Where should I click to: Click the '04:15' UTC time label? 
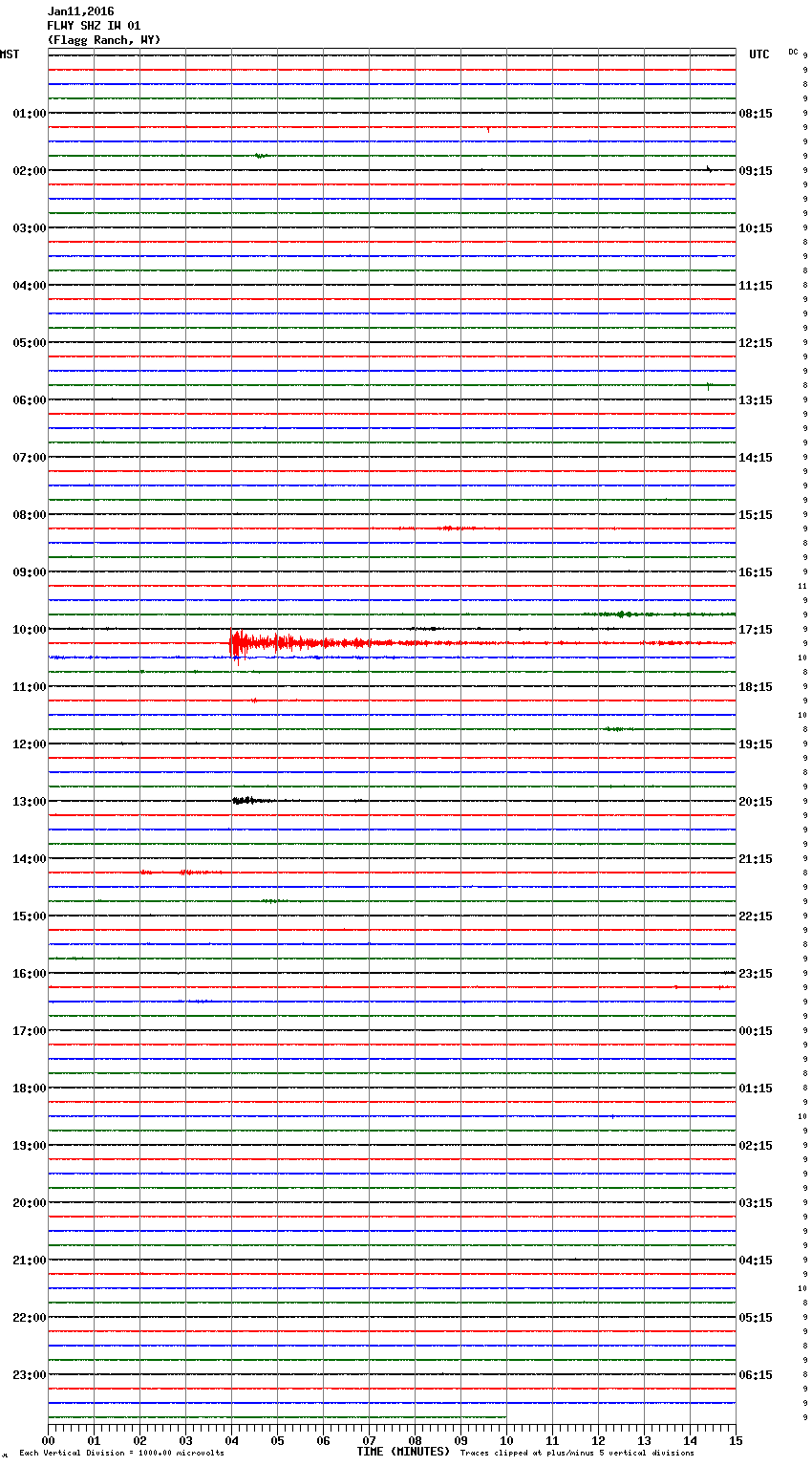point(756,1261)
